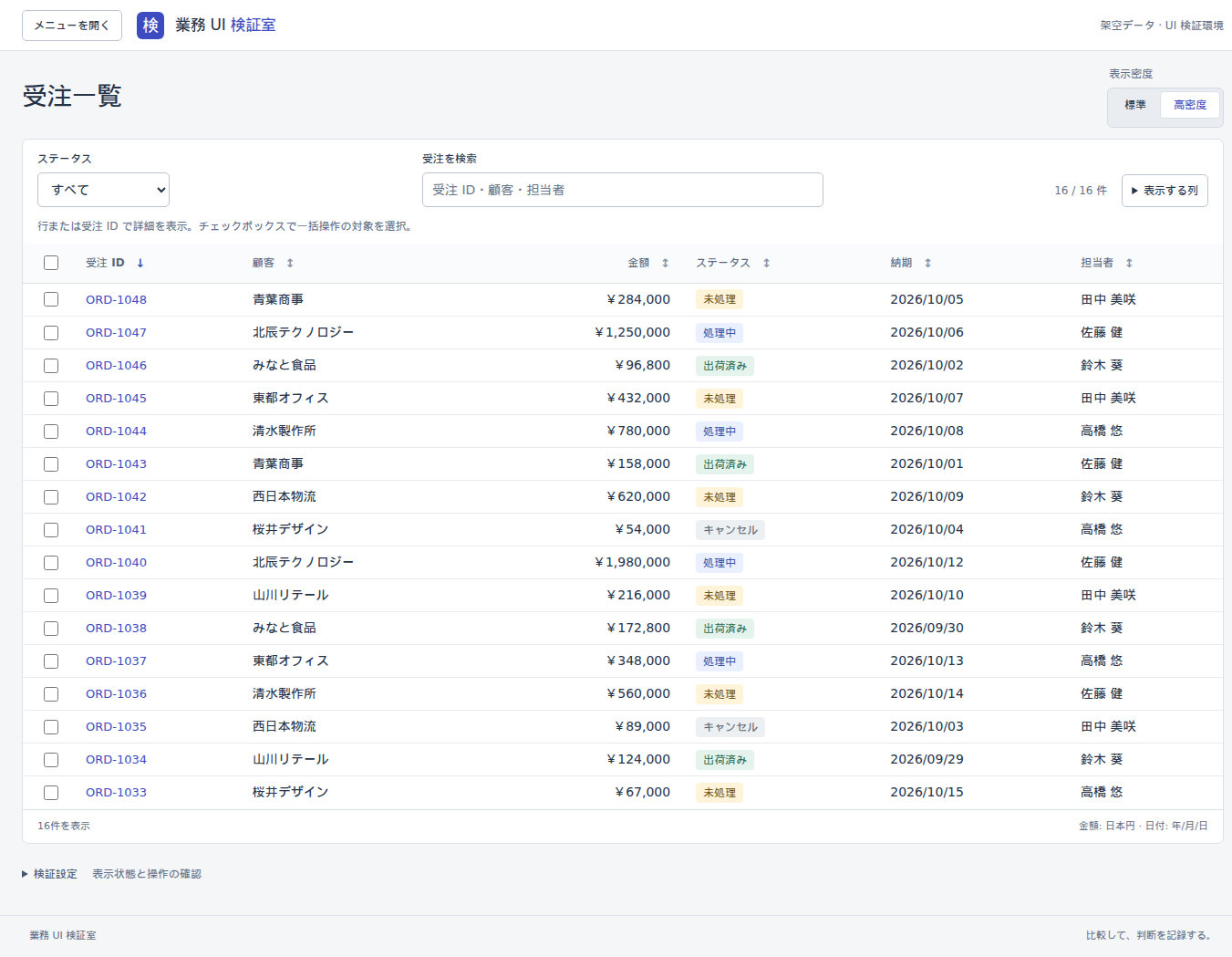Focus the 受注を検索 search field
1232x957 pixels.
pos(623,190)
